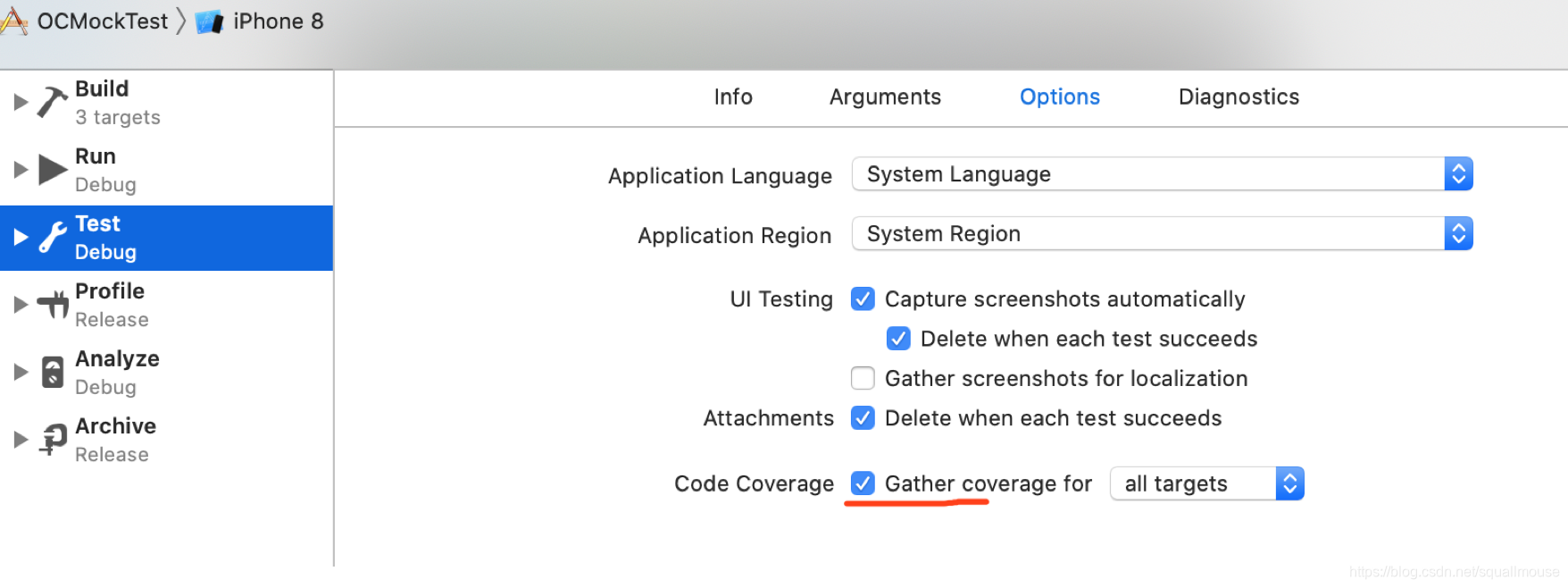The image size is (1568, 588).
Task: Switch to the Diagnostics tab
Action: click(x=1239, y=97)
